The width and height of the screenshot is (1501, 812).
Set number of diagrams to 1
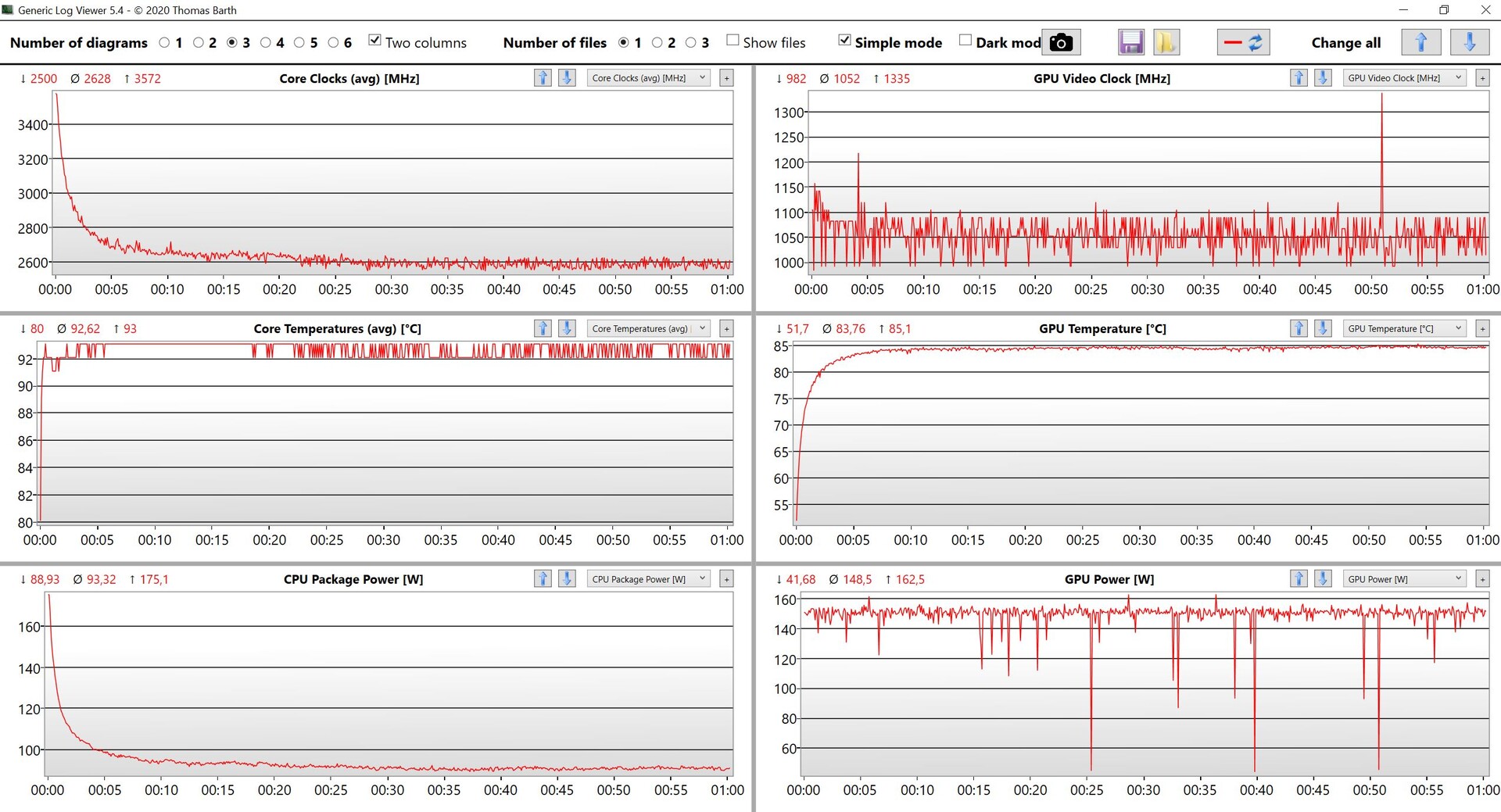[164, 42]
